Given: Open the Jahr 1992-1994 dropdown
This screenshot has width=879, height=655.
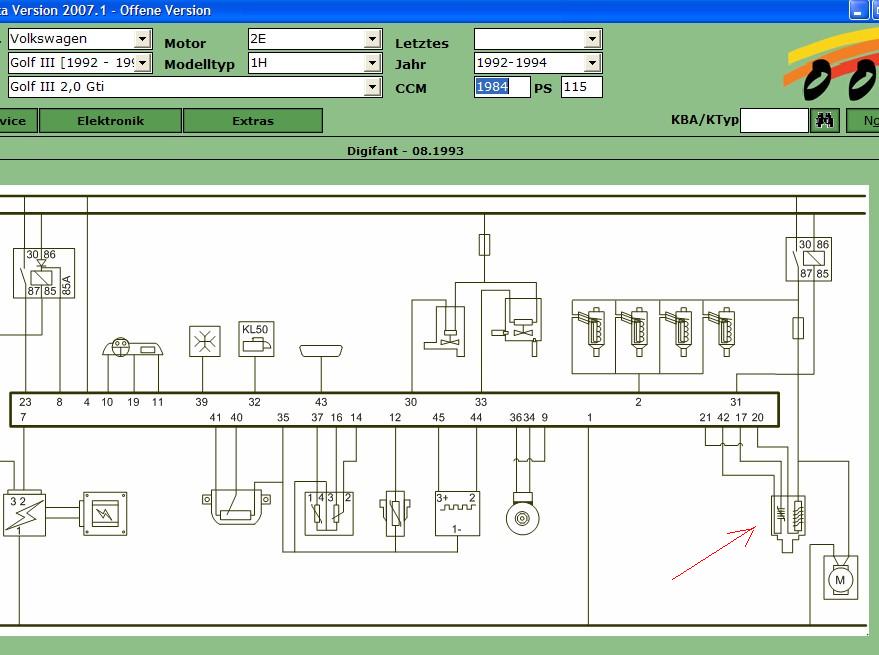Looking at the screenshot, I should (x=592, y=63).
